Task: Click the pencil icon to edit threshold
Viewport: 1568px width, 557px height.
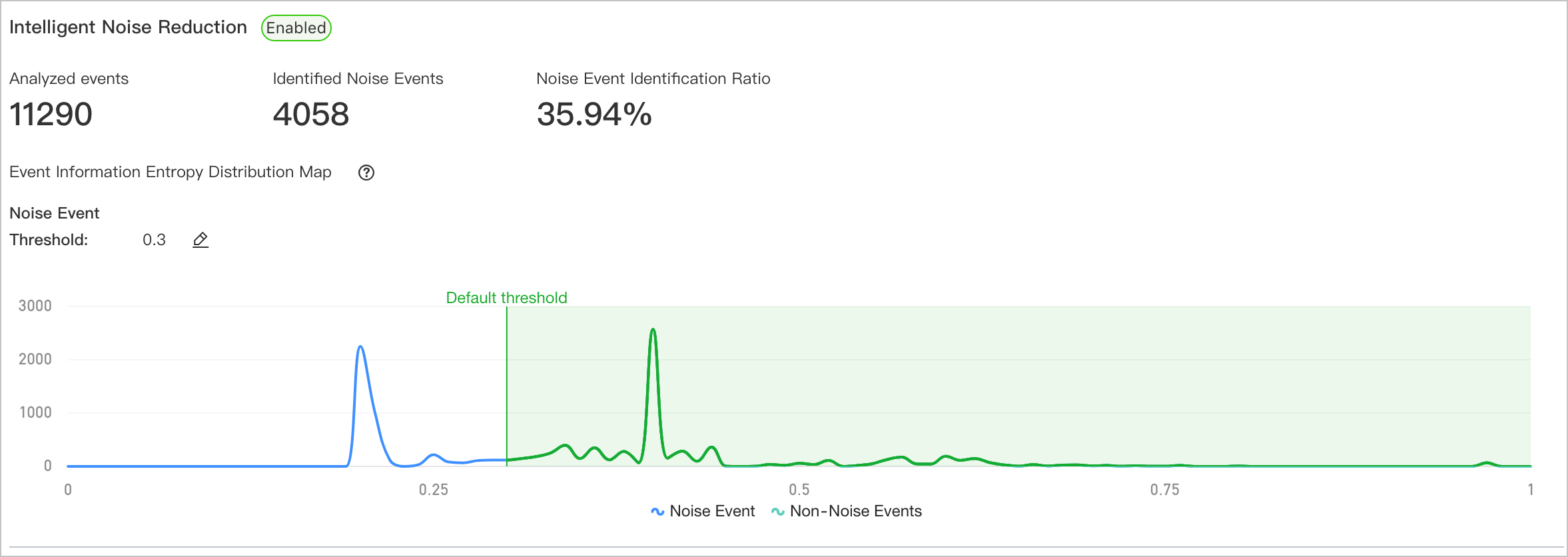Action: tap(200, 240)
